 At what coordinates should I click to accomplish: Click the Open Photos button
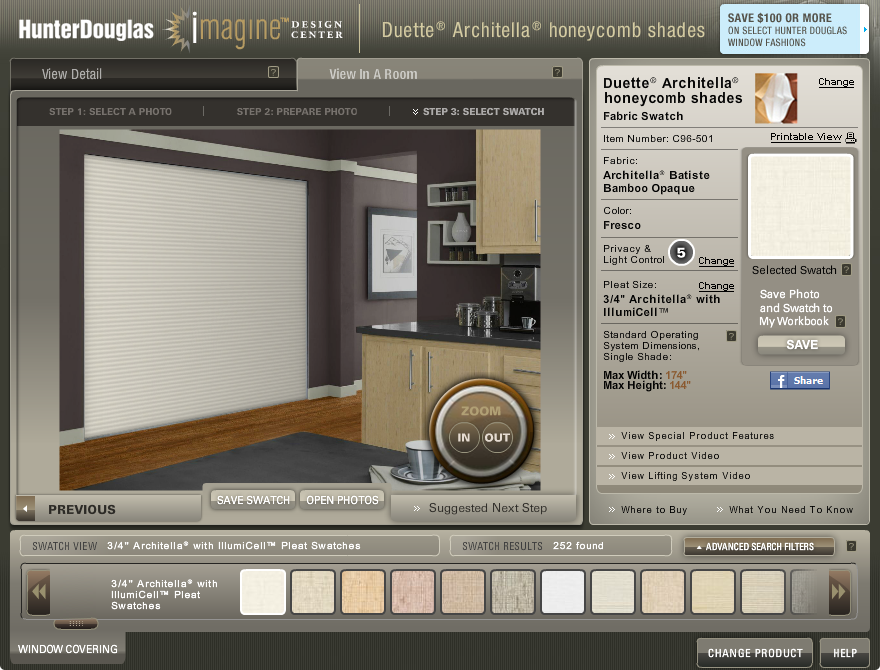click(x=342, y=500)
